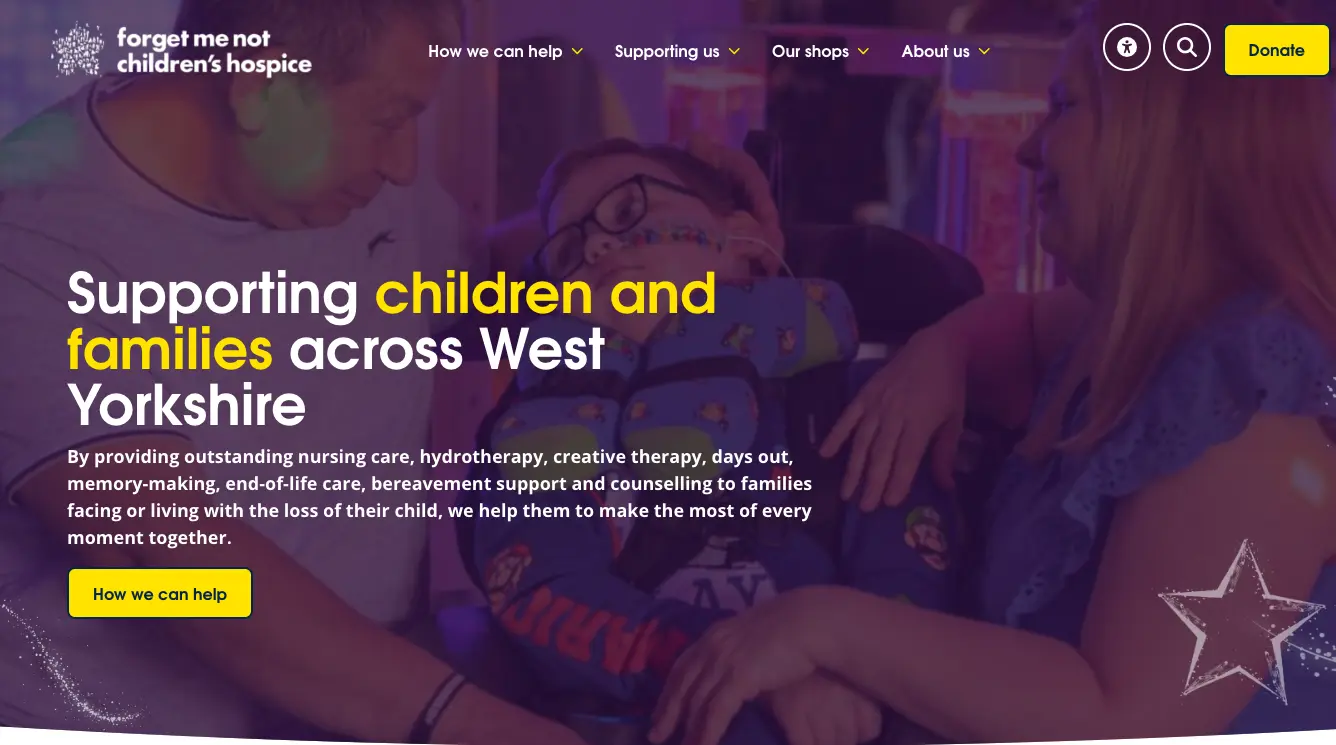Image resolution: width=1336 pixels, height=745 pixels.
Task: Expand the chevron beside How we can help
Action: [x=577, y=52]
